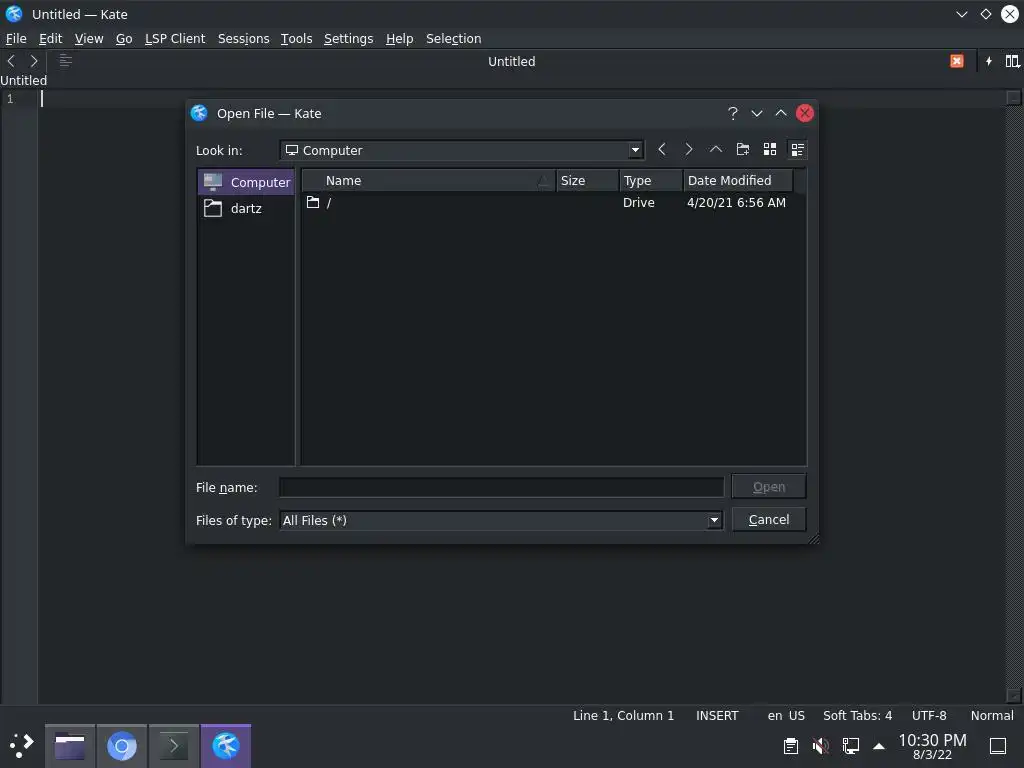Click the File name input field

[502, 487]
